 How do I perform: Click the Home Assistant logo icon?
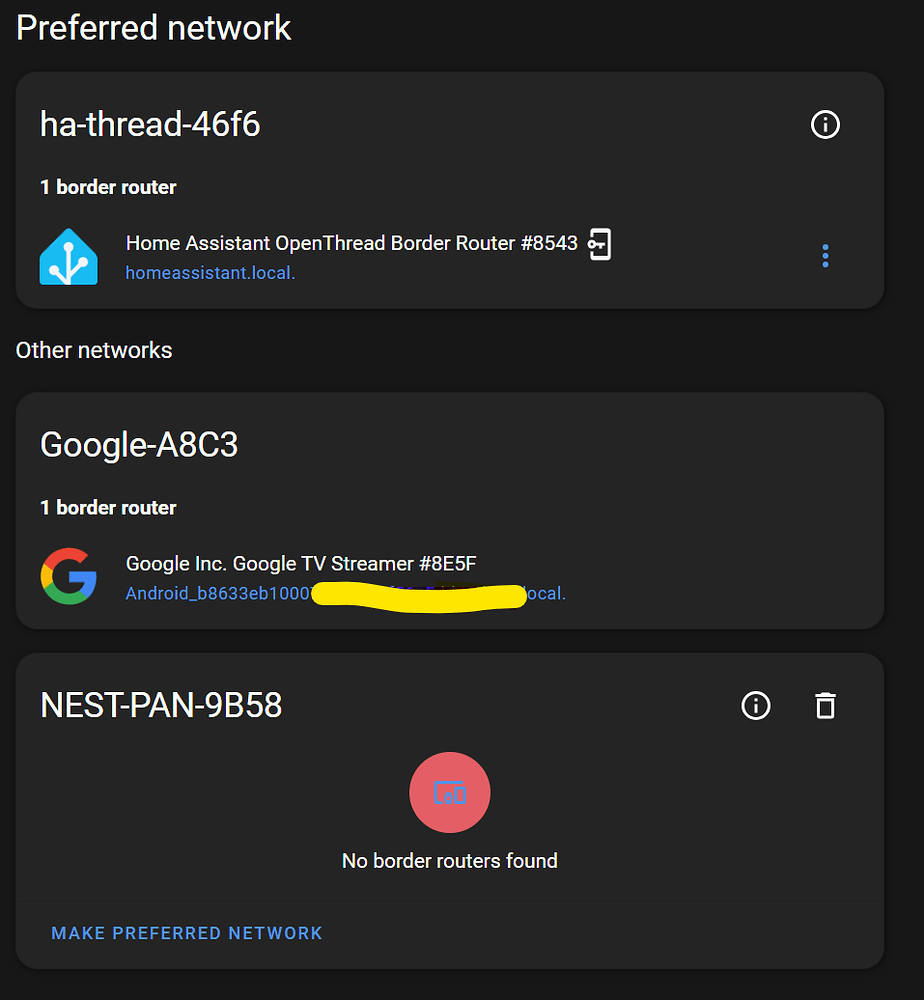pos(68,256)
